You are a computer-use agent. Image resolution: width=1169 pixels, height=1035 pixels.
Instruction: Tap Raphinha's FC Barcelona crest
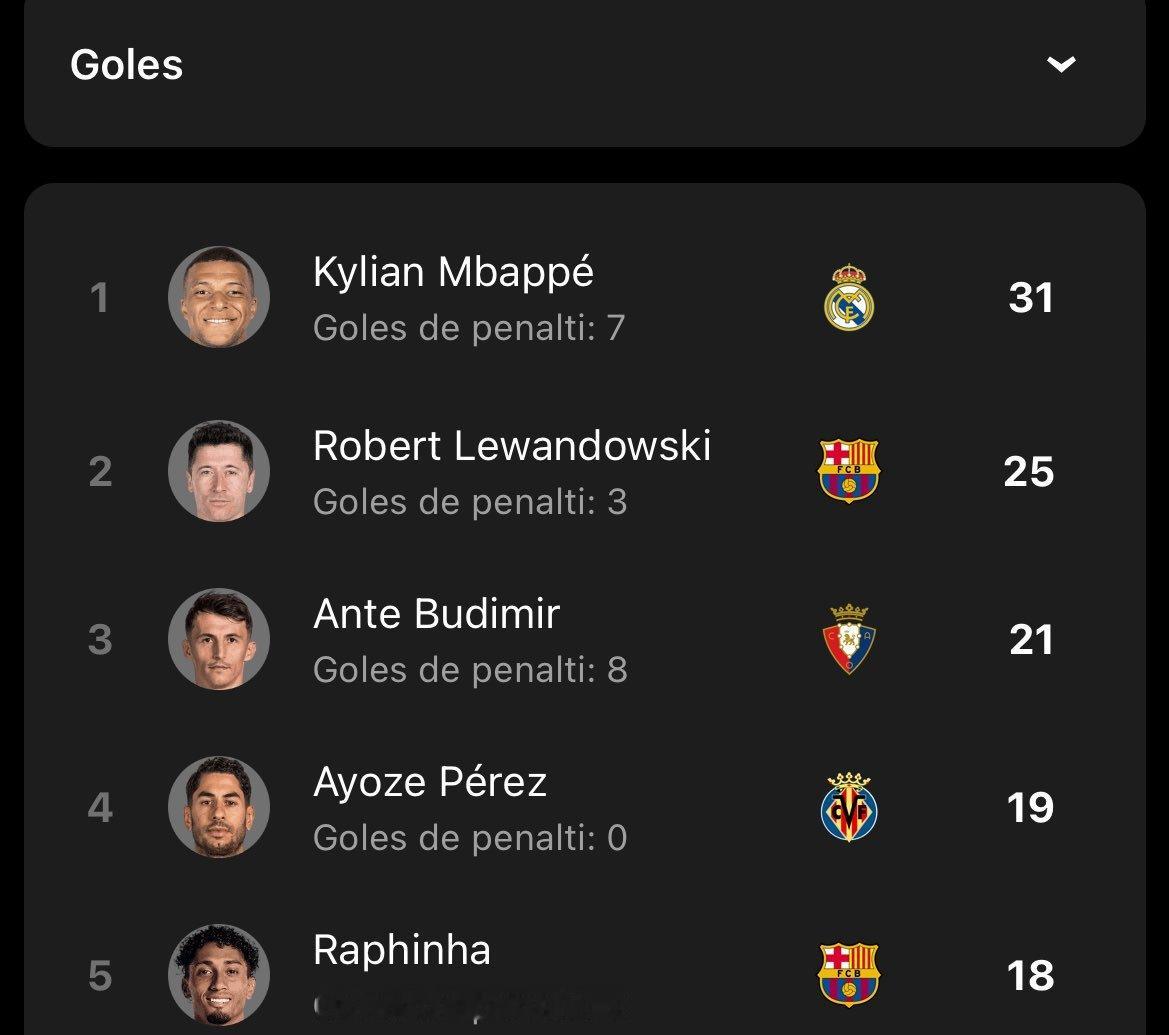click(x=849, y=975)
